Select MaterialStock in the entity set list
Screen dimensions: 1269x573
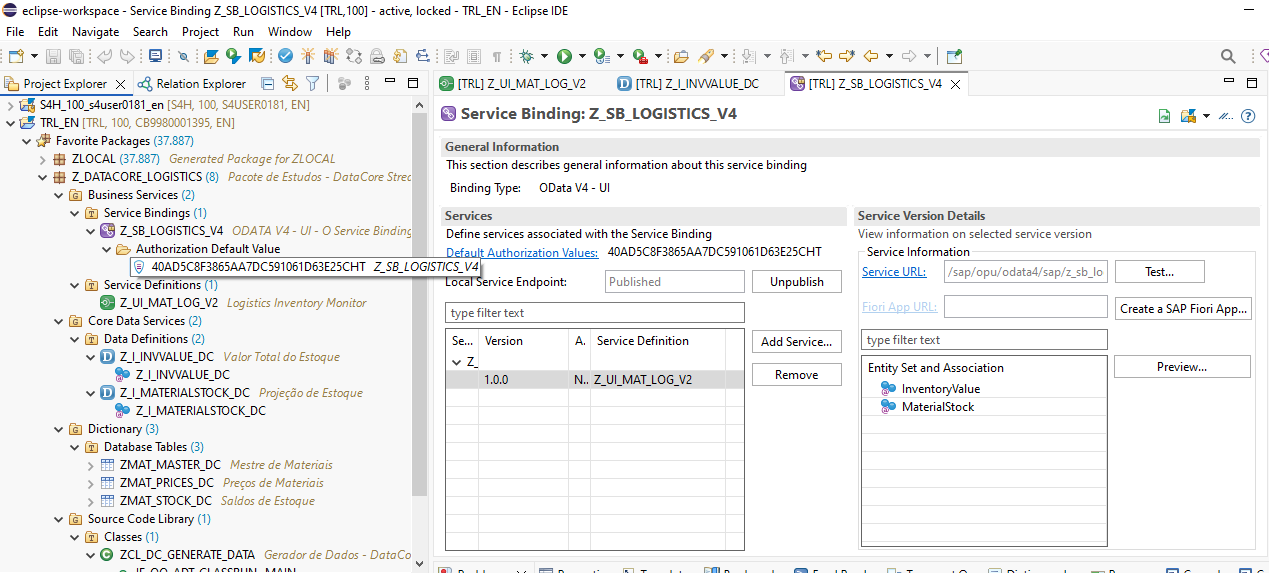coord(937,407)
